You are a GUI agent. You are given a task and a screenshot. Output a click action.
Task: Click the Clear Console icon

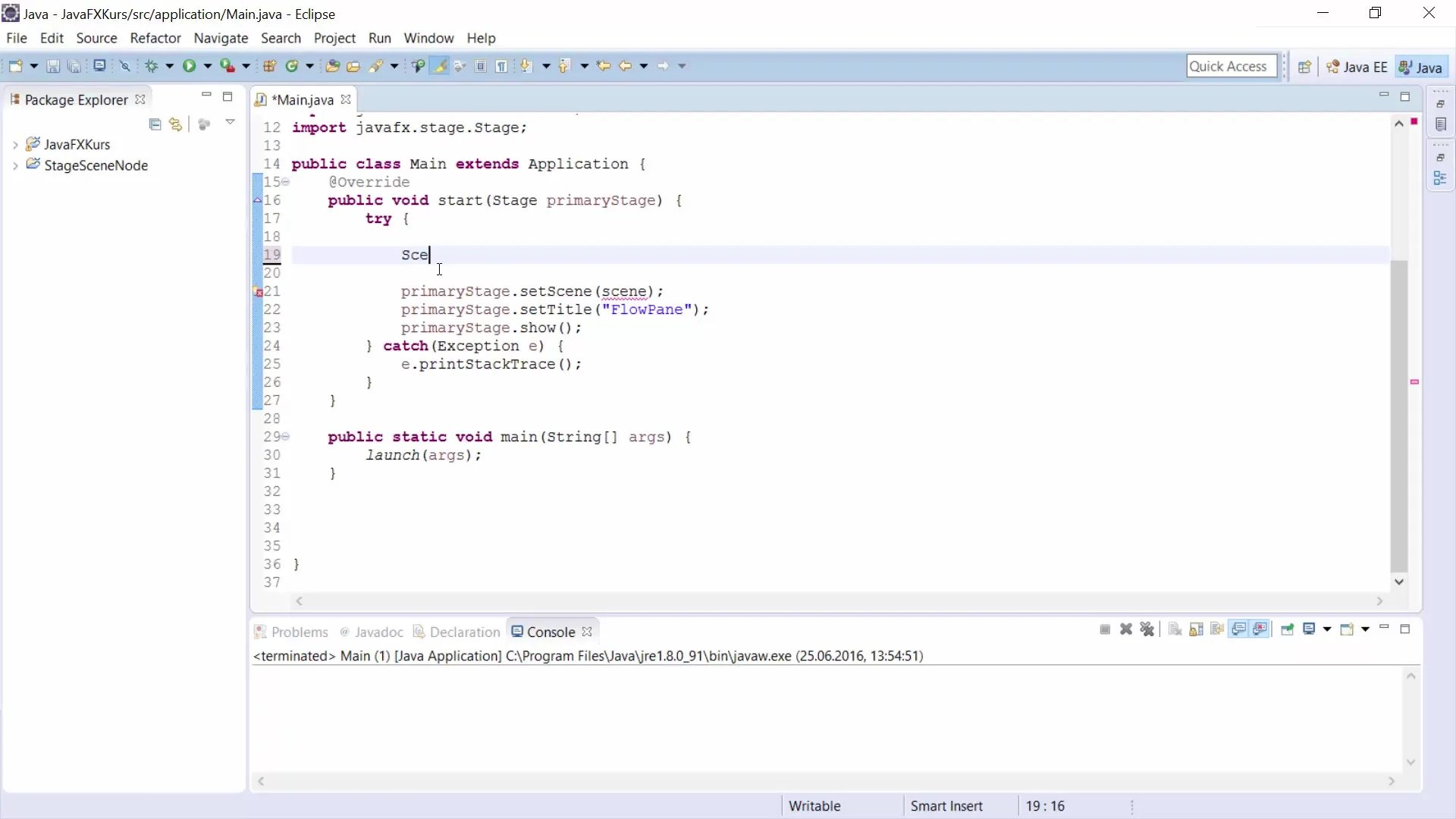1175,629
